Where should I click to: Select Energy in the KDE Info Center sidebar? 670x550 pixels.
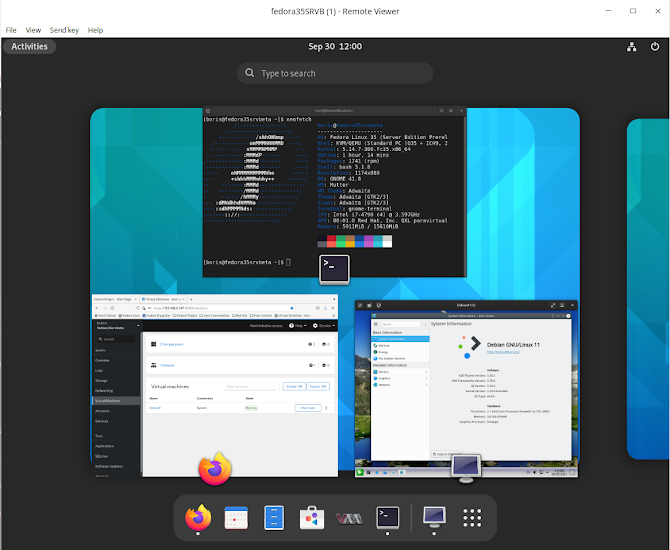pyautogui.click(x=400, y=352)
